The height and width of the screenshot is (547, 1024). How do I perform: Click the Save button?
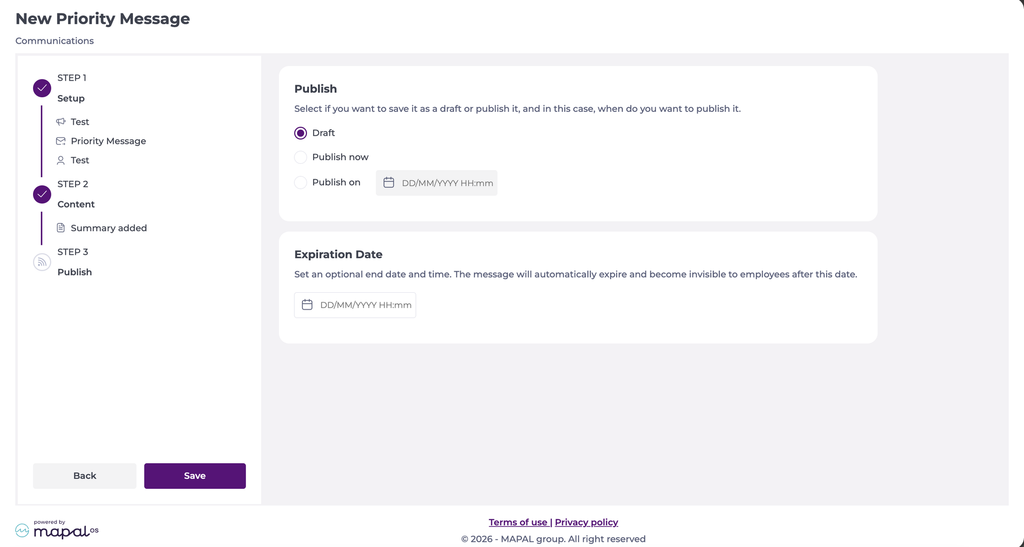click(x=195, y=476)
